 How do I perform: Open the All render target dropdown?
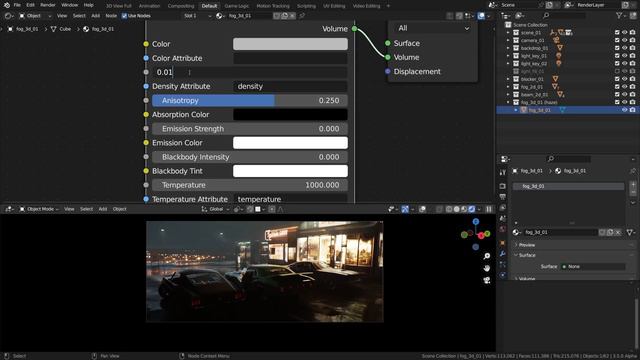pos(433,28)
